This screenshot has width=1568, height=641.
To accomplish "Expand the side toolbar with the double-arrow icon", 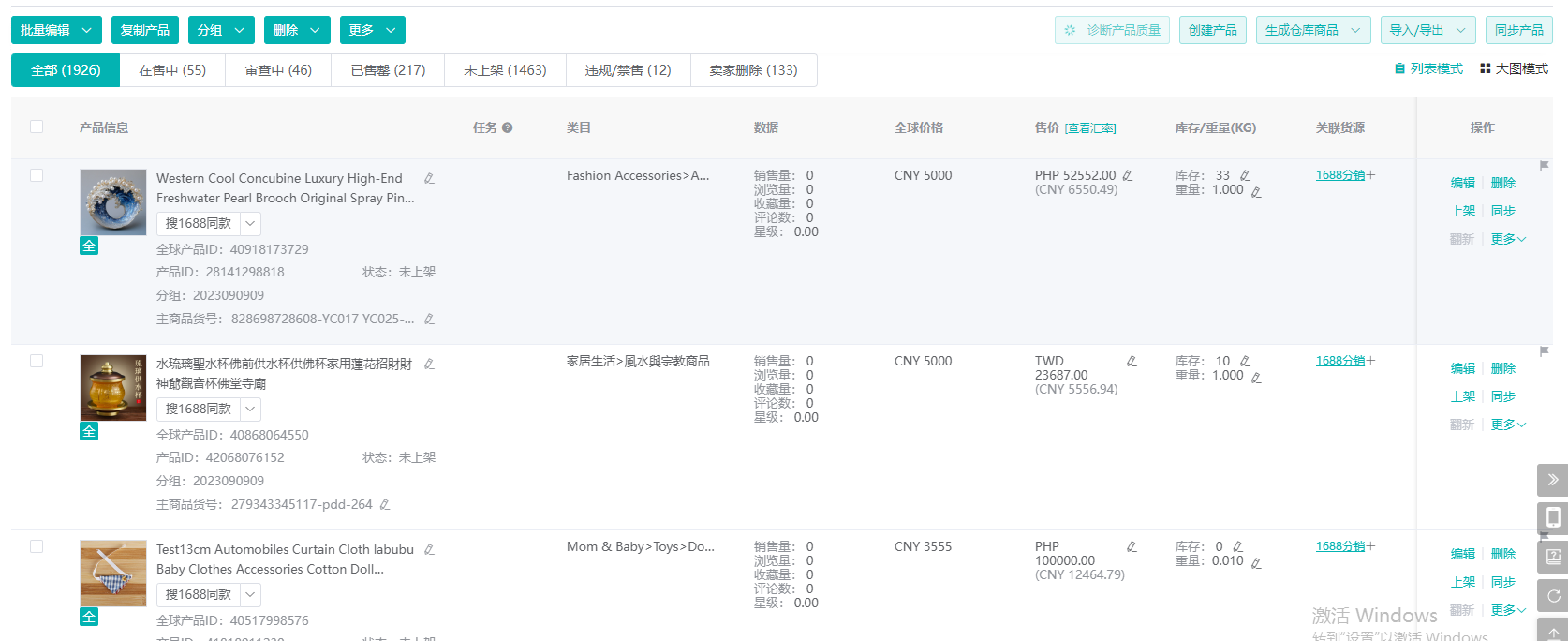I will 1552,480.
